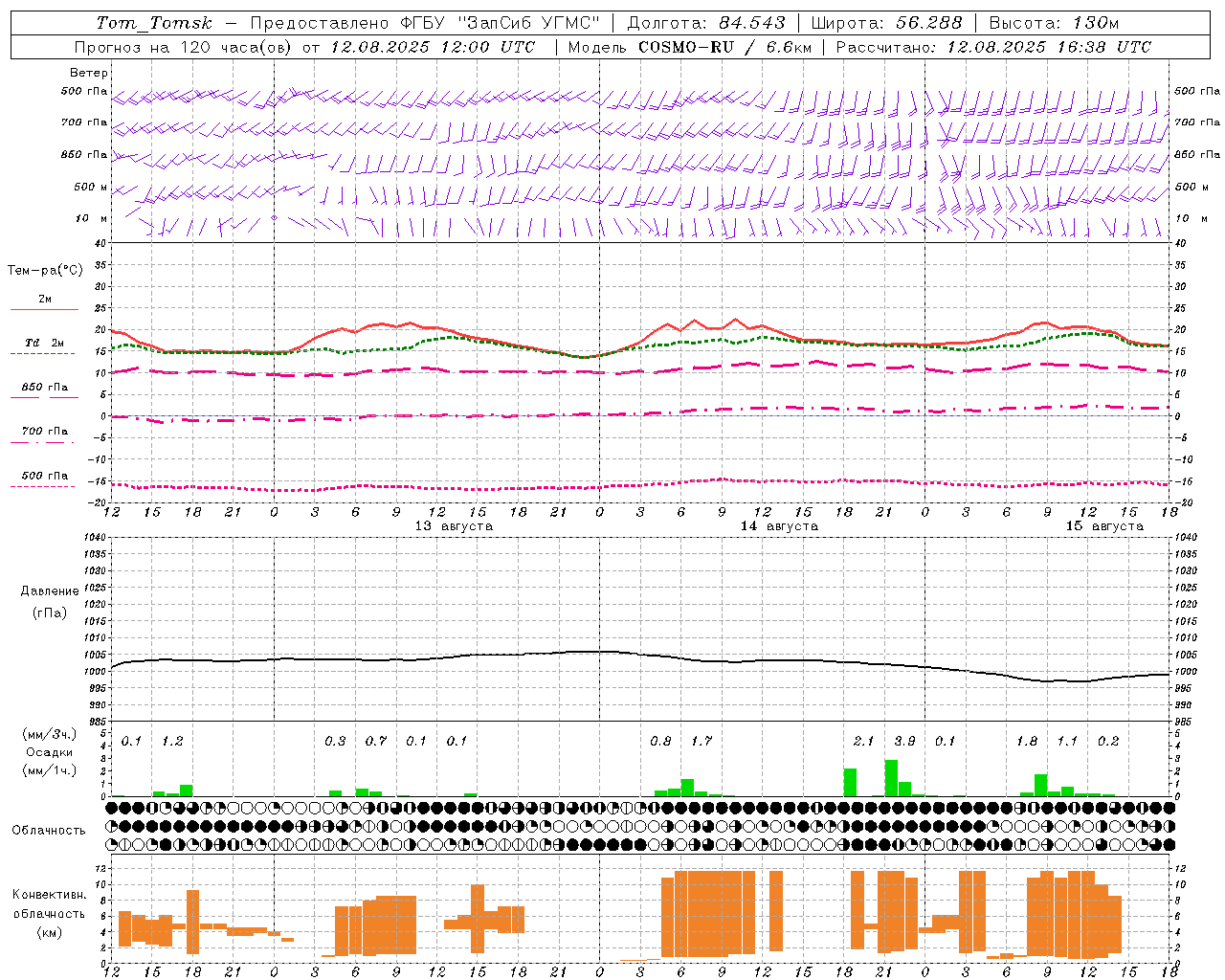Click the 0.8 precipitation value
The height and width of the screenshot is (980, 1225).
660,741
